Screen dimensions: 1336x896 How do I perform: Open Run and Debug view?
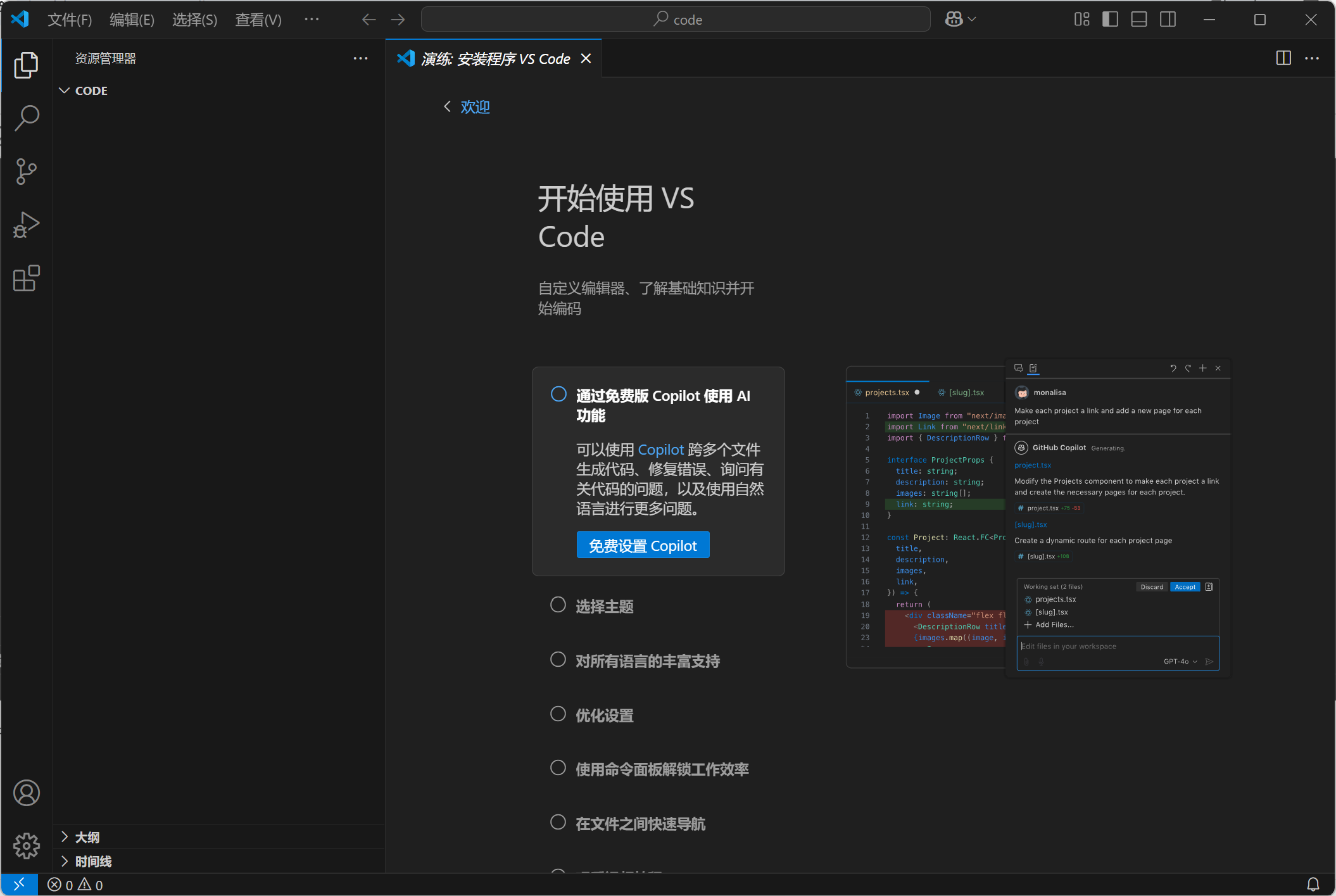(26, 225)
